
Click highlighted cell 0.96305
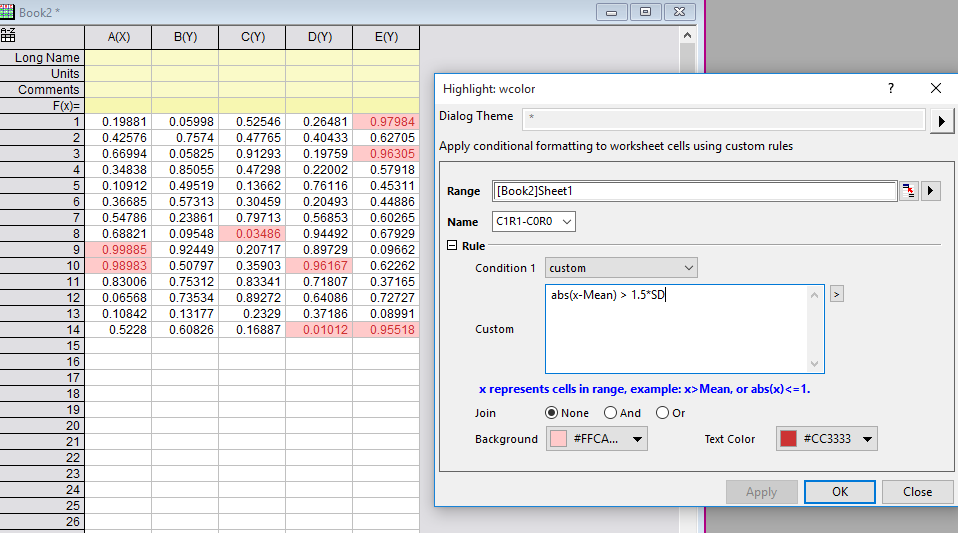click(x=386, y=153)
